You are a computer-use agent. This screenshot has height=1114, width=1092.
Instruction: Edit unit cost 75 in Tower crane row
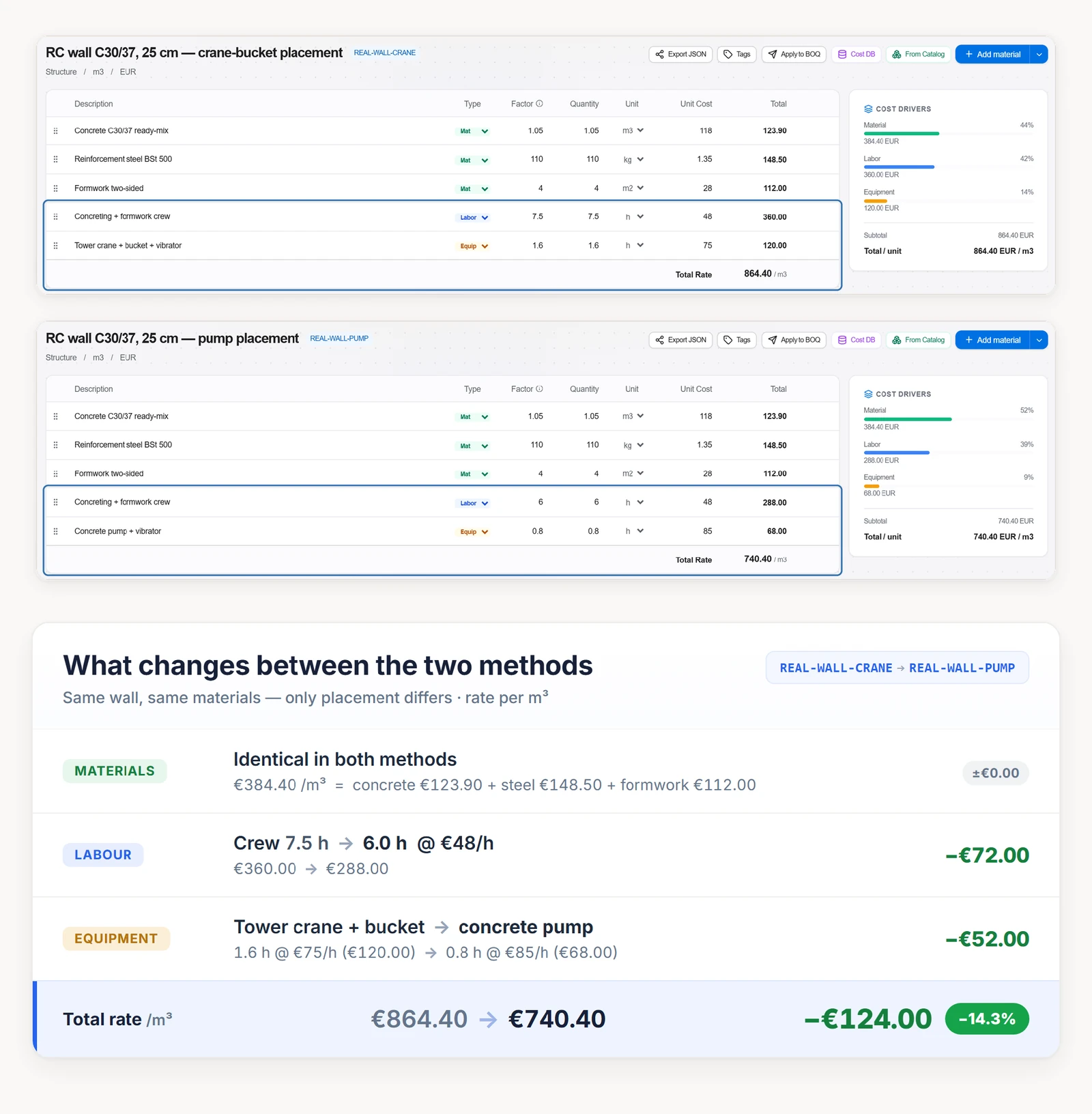point(708,246)
